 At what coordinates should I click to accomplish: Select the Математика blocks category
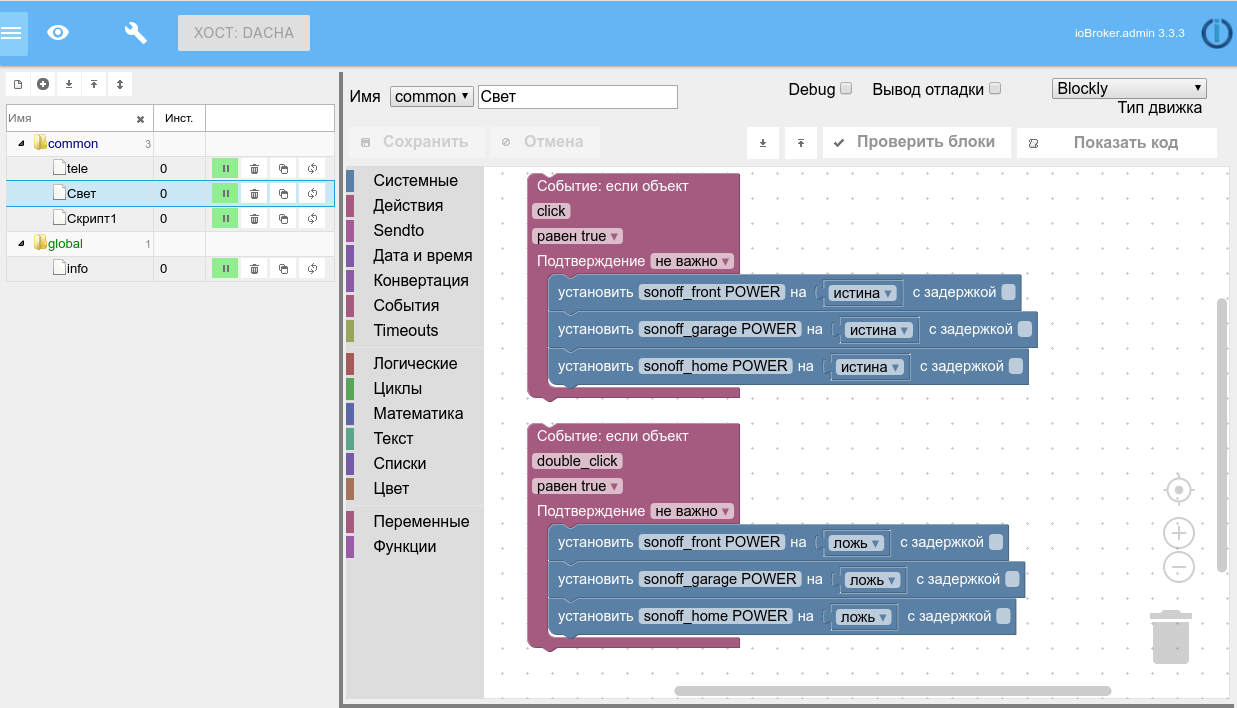point(418,414)
